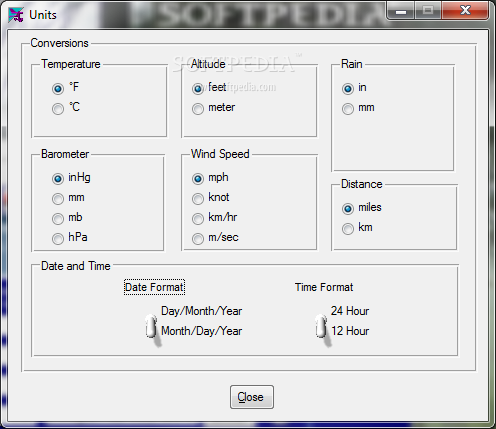Set Barometer to hPa
Viewport: 496px width, 429px height.
tap(58, 239)
